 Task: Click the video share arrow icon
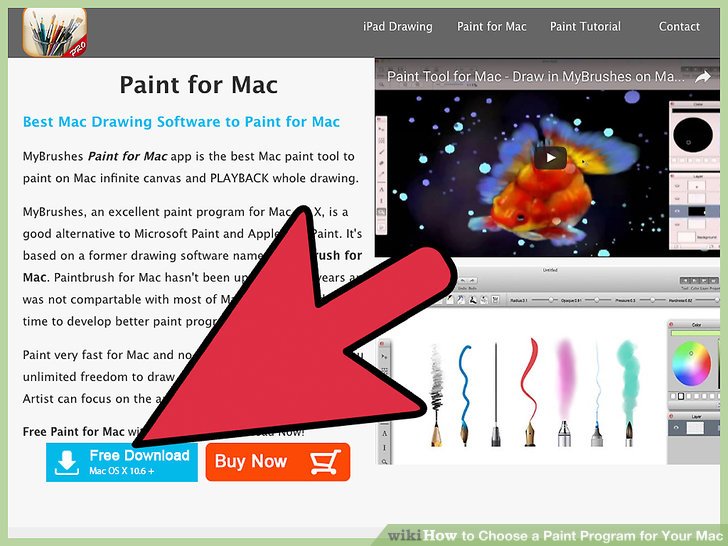702,77
